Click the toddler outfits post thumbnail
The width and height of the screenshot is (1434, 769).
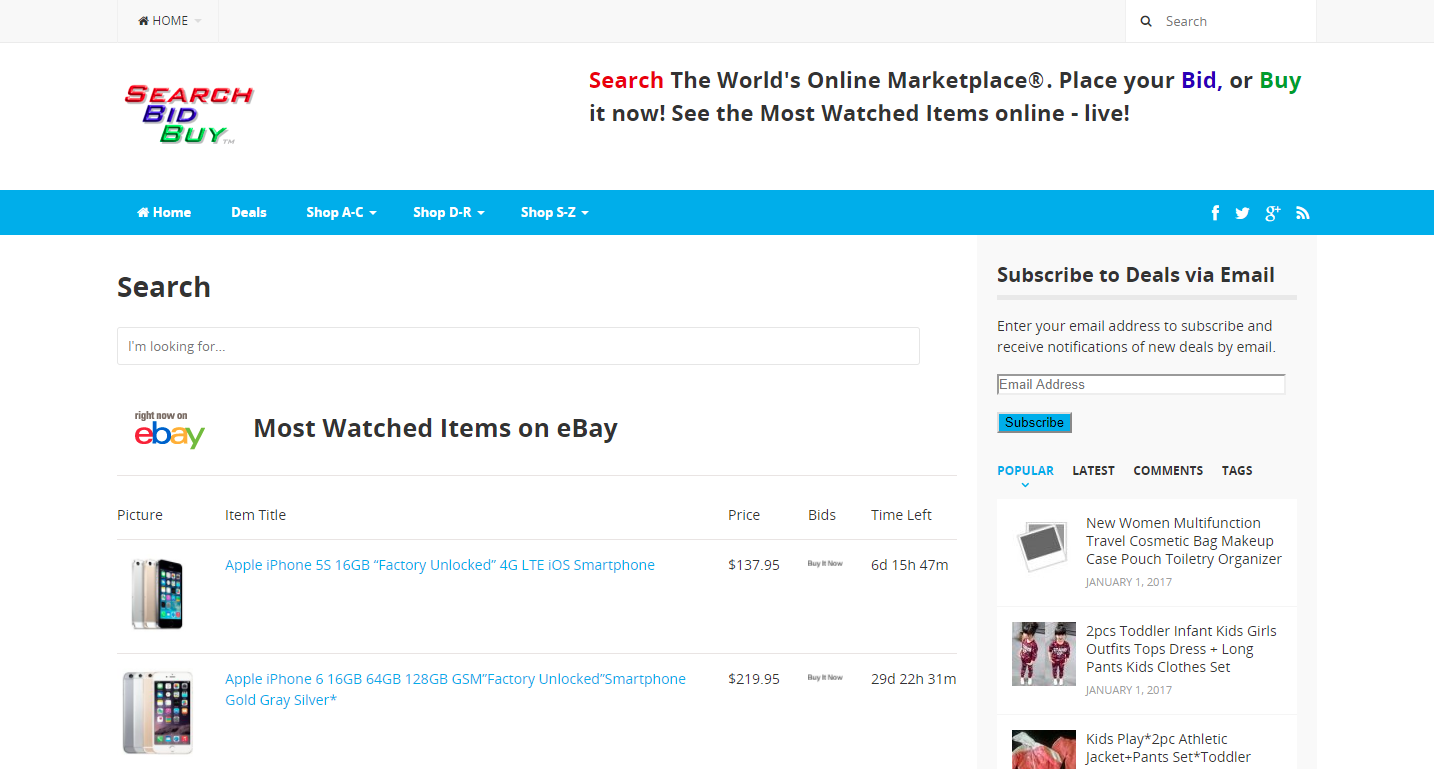coord(1043,654)
